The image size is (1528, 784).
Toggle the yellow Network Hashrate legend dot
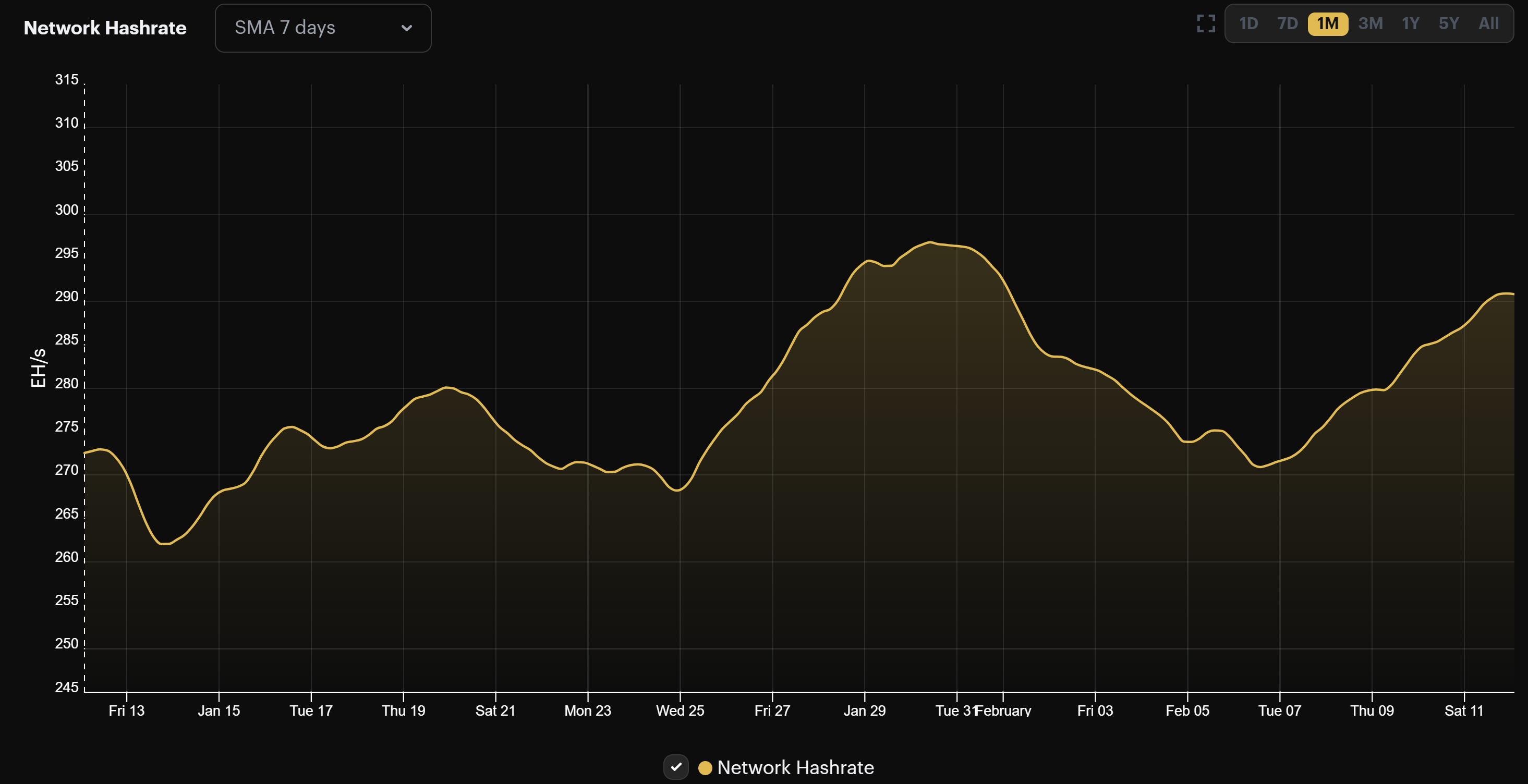click(x=705, y=767)
